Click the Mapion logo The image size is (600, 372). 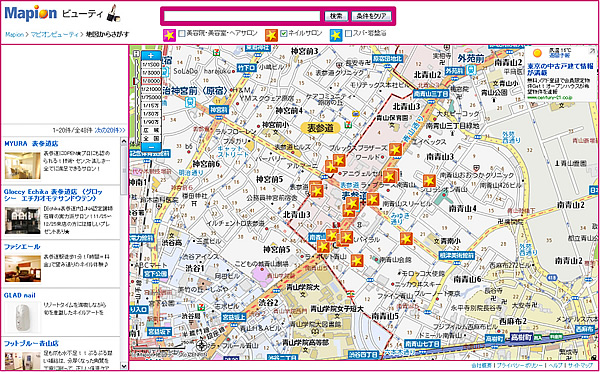(30, 14)
